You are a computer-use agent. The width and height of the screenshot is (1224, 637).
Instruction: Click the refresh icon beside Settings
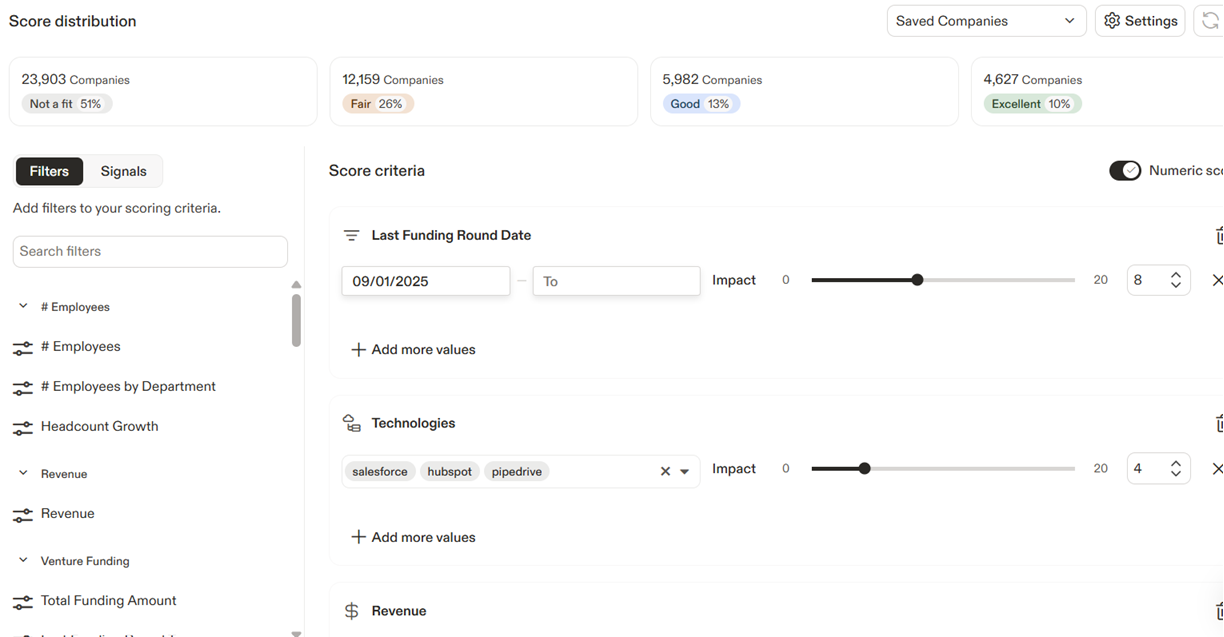pos(1210,21)
